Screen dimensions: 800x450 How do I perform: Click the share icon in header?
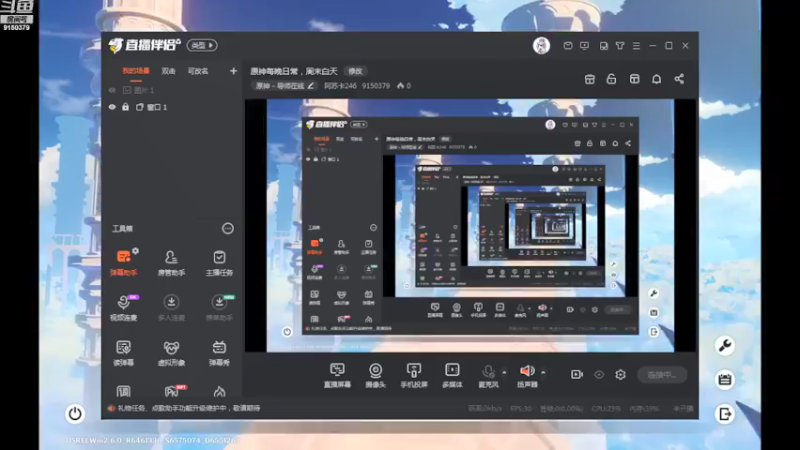pos(679,79)
